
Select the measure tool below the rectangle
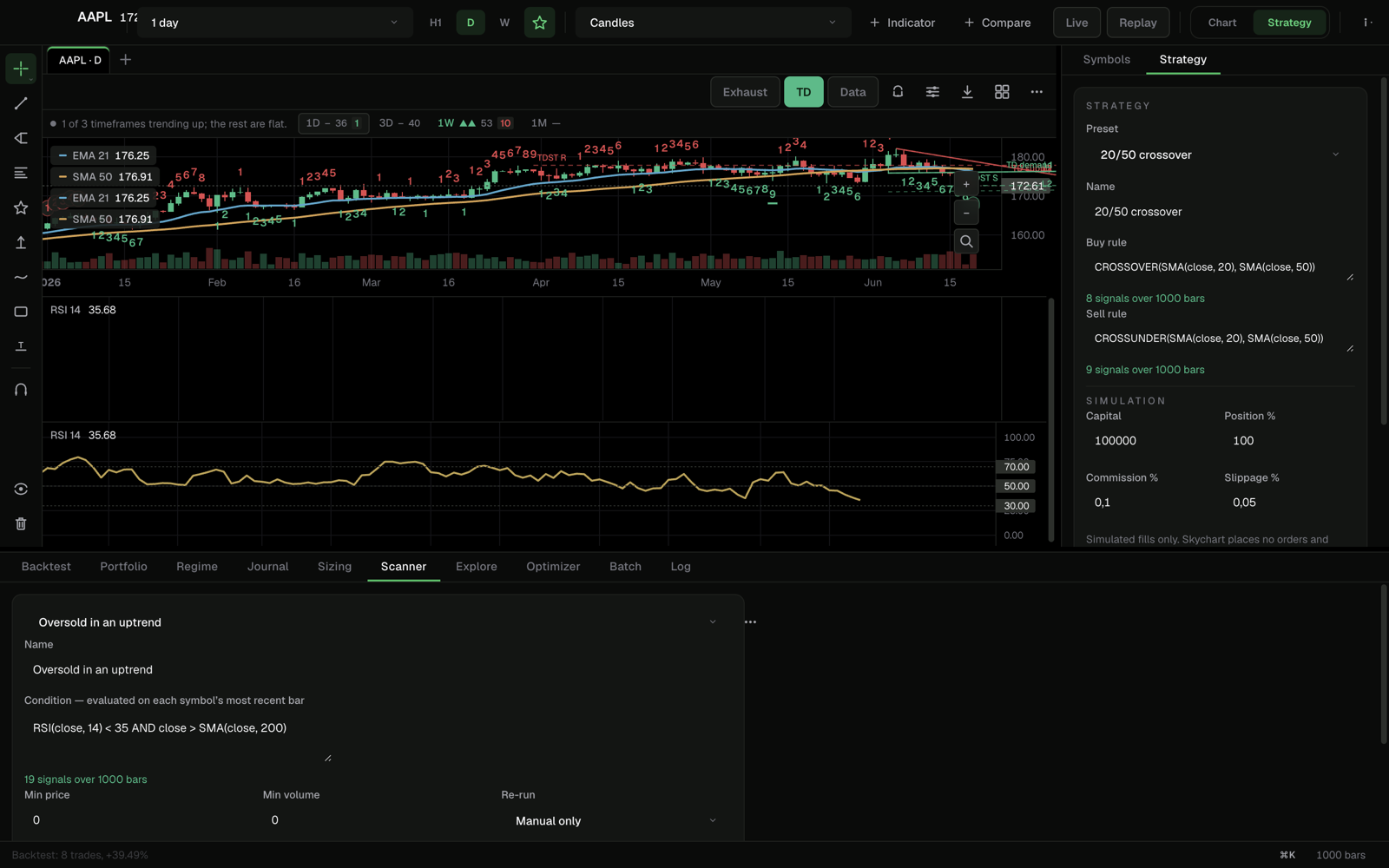click(x=21, y=346)
